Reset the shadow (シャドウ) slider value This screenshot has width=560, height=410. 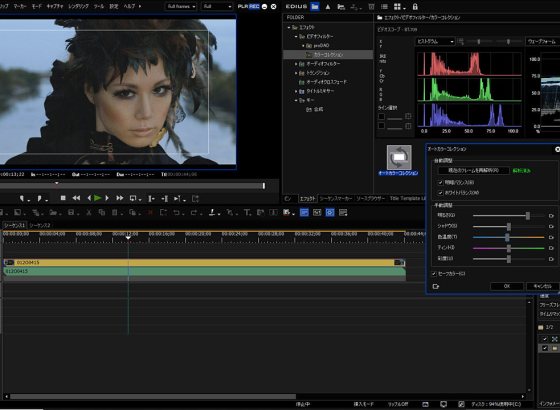[x=551, y=226]
